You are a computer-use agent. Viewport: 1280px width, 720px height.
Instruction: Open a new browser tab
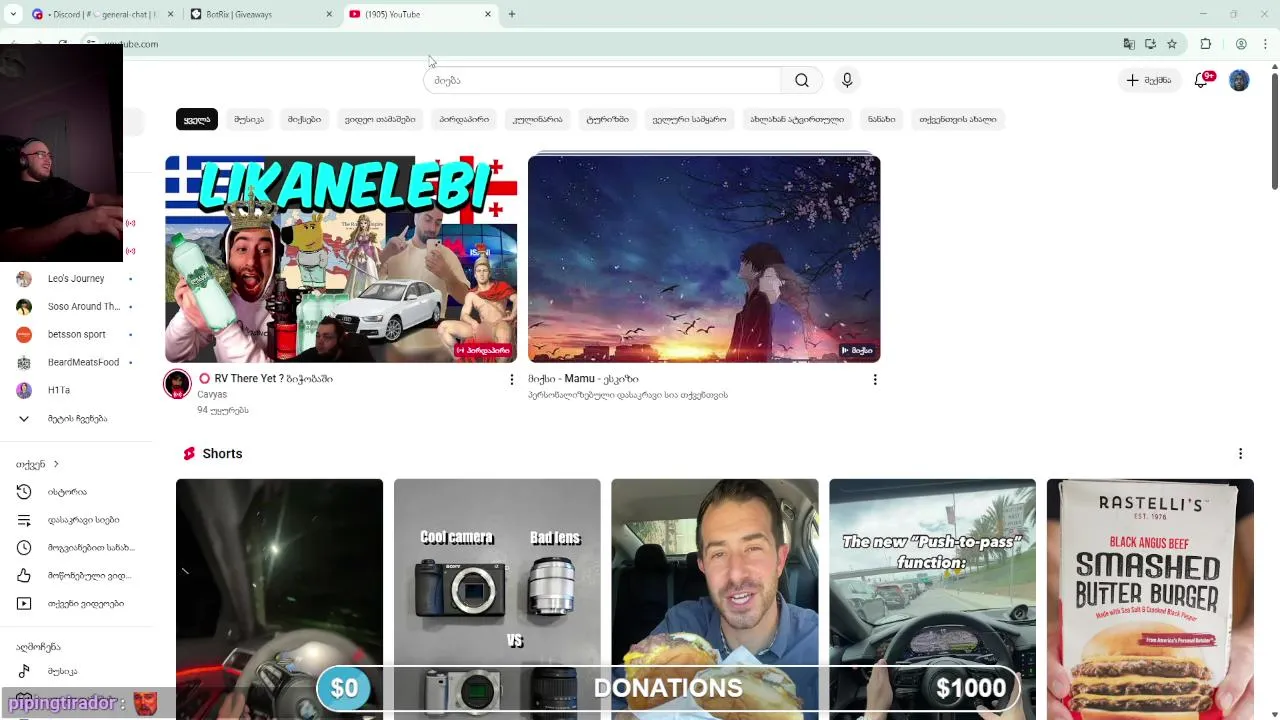[512, 14]
